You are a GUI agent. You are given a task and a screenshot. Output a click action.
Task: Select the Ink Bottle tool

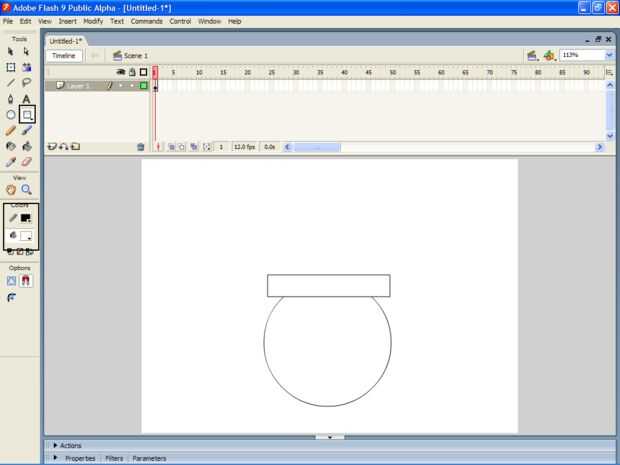pos(11,146)
